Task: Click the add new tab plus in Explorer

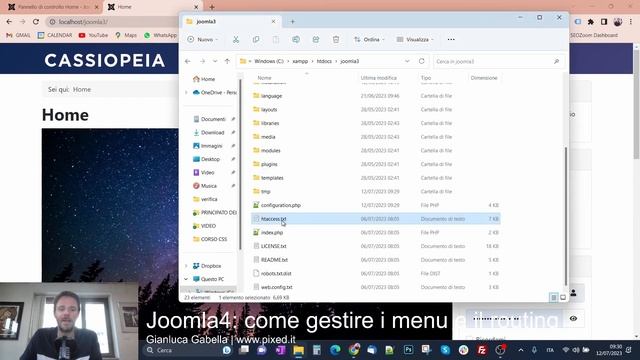Action: click(292, 22)
